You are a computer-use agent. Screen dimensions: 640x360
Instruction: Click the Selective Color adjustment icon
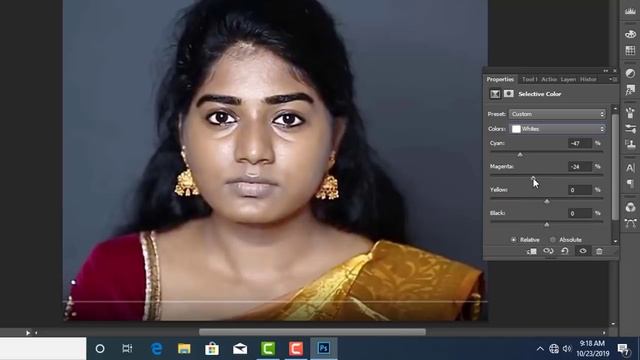click(495, 94)
